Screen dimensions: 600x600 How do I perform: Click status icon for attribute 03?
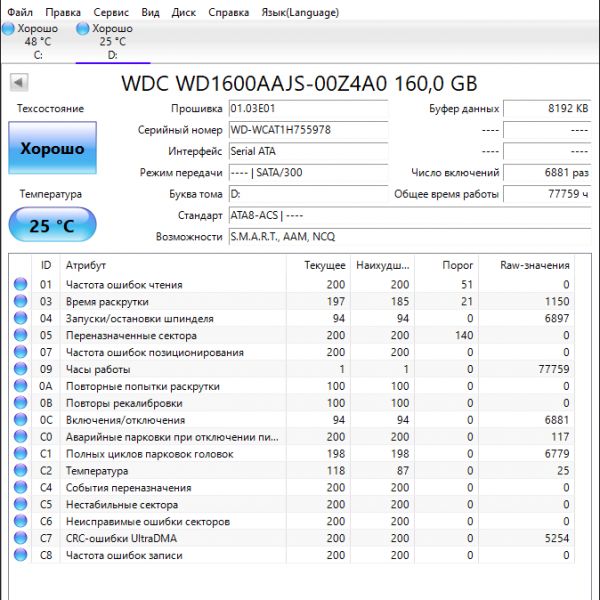click(x=20, y=301)
